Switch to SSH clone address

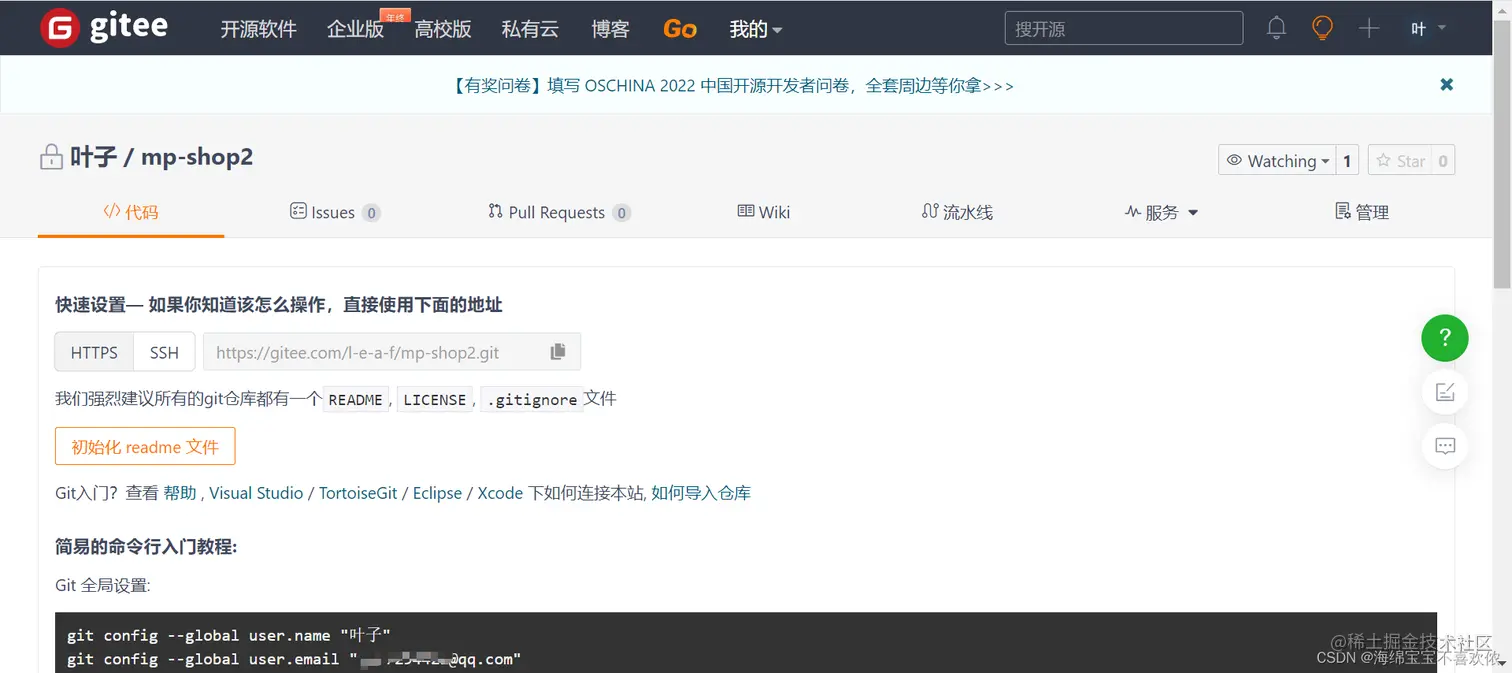pyautogui.click(x=163, y=351)
